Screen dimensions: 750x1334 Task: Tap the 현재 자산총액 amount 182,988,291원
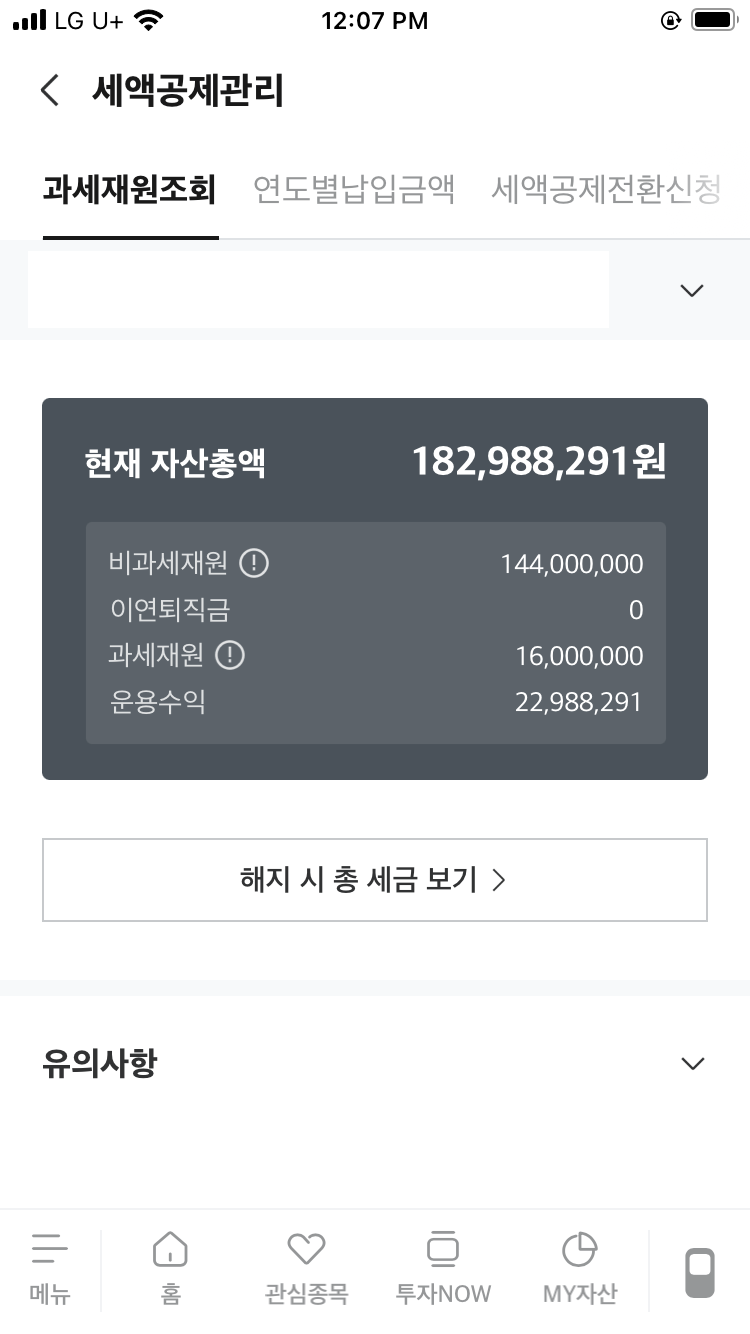539,462
